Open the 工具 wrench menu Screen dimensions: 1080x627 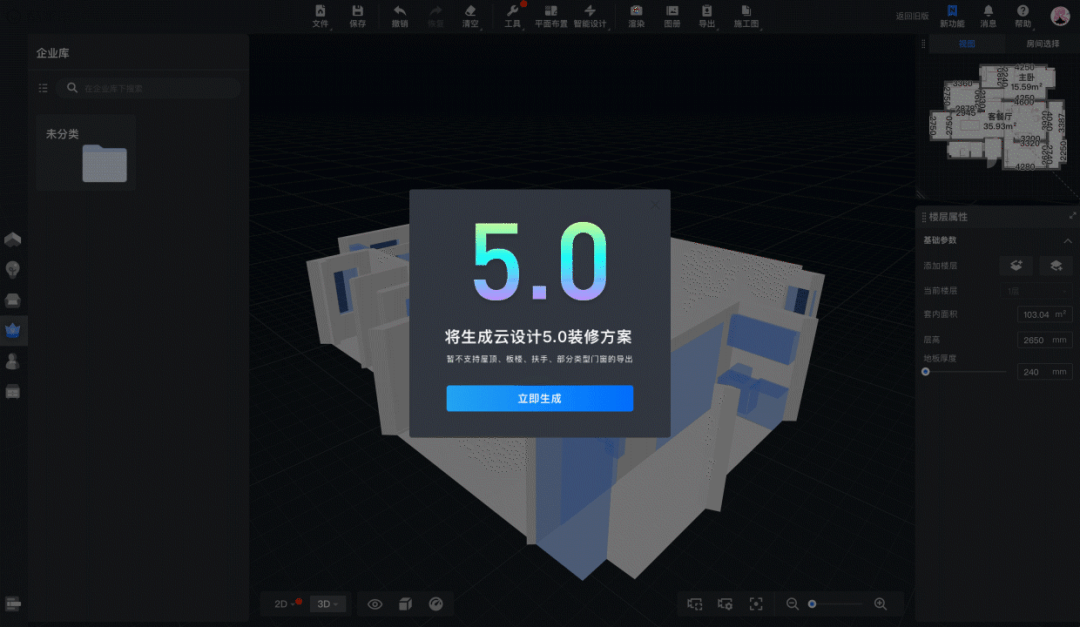coord(512,16)
